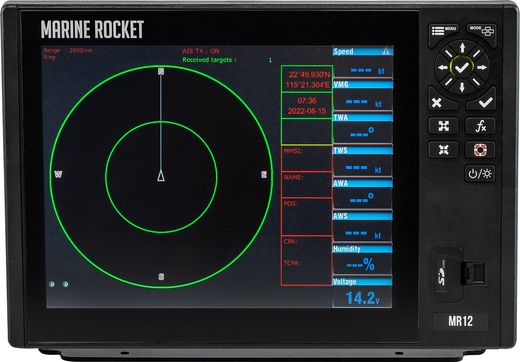520x362 pixels.
Task: Tap the right small round icon below the radar
Action: (x=65, y=284)
